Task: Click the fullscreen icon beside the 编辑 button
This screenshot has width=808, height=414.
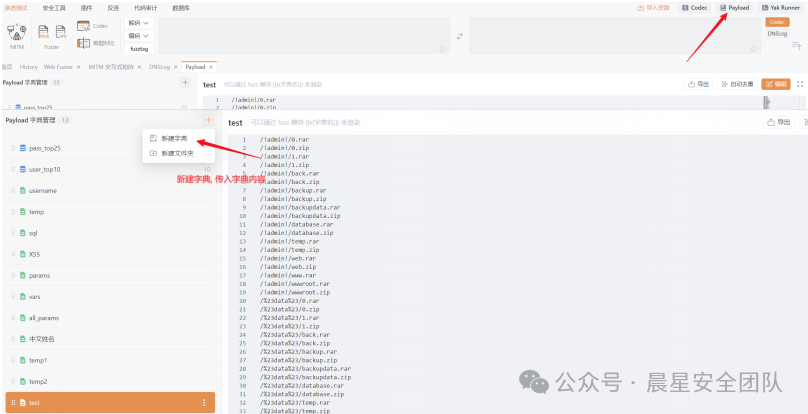Action: (x=799, y=85)
